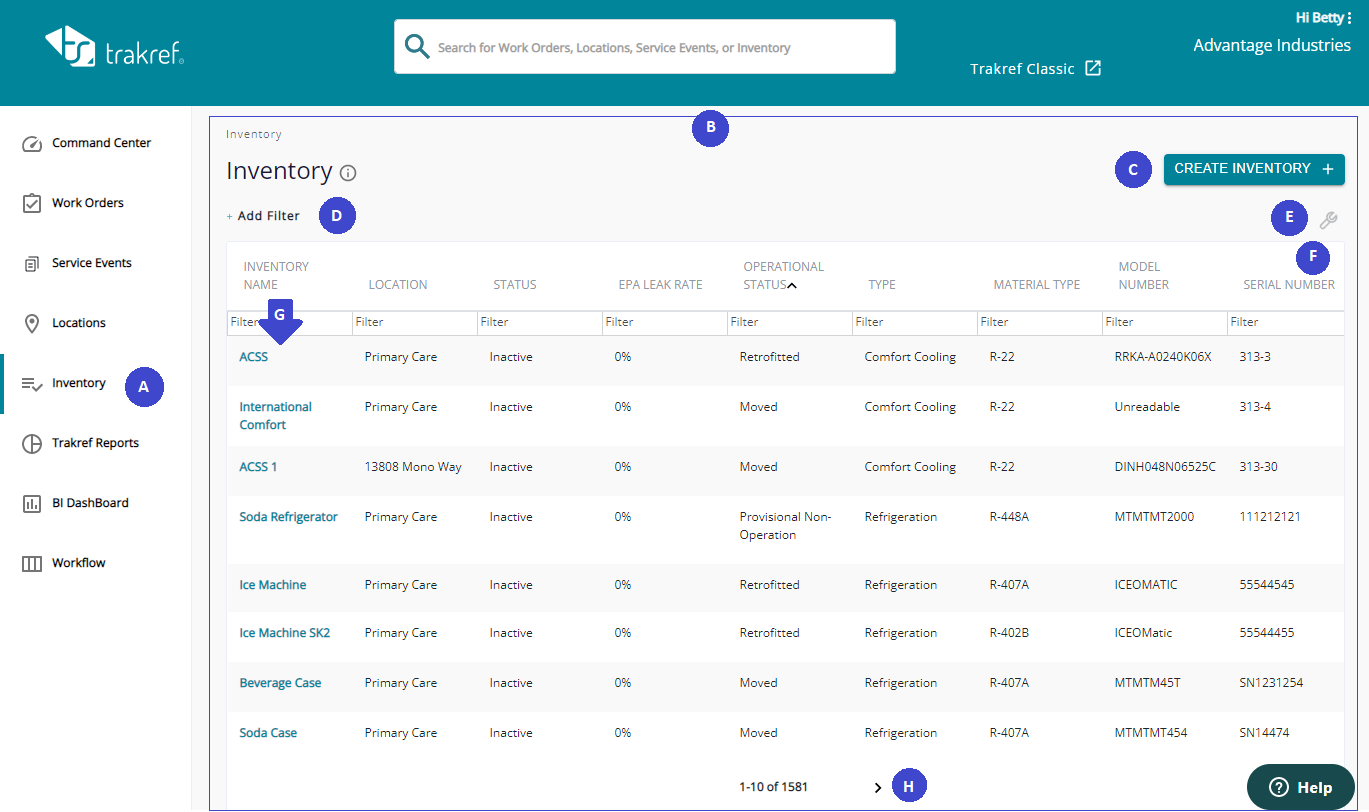Screen dimensions: 1369x812
Task: Click the Command Center gauge icon
Action: [32, 143]
